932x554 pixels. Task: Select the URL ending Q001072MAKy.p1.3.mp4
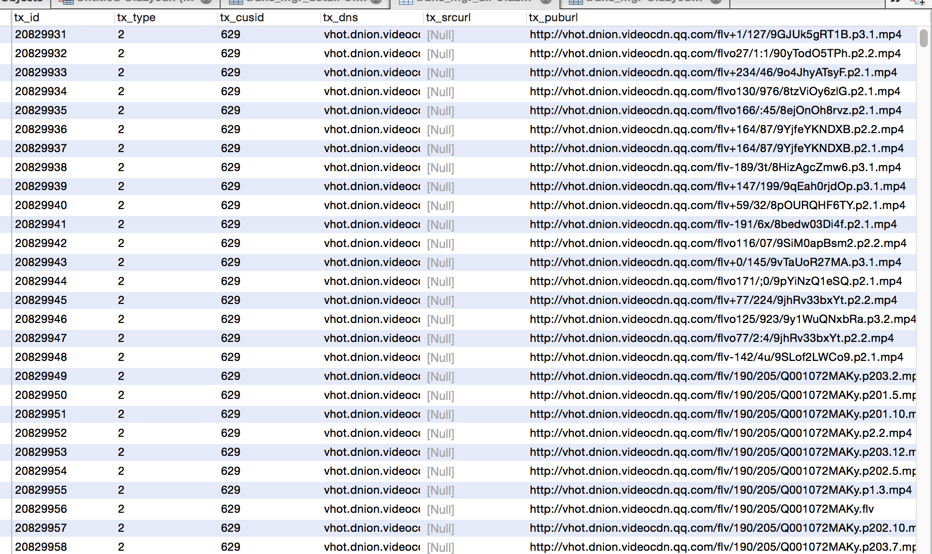[720, 490]
